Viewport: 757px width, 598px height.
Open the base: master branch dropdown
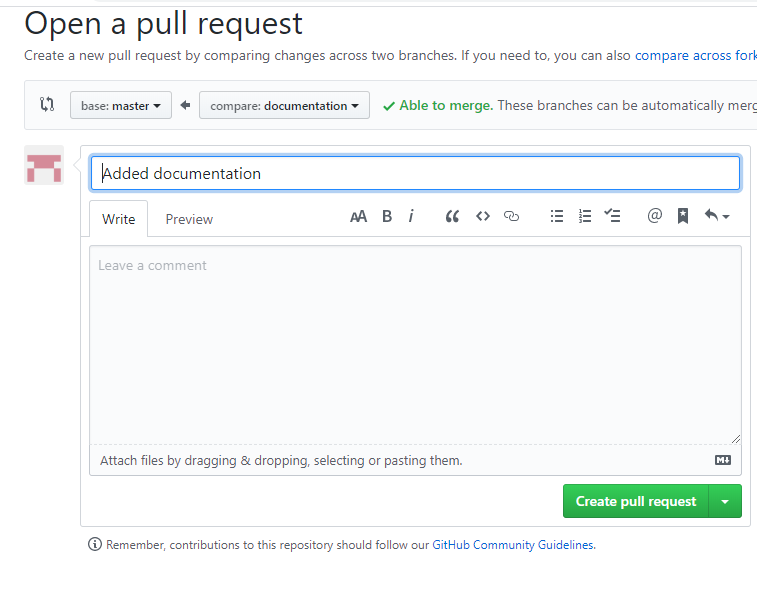(121, 106)
